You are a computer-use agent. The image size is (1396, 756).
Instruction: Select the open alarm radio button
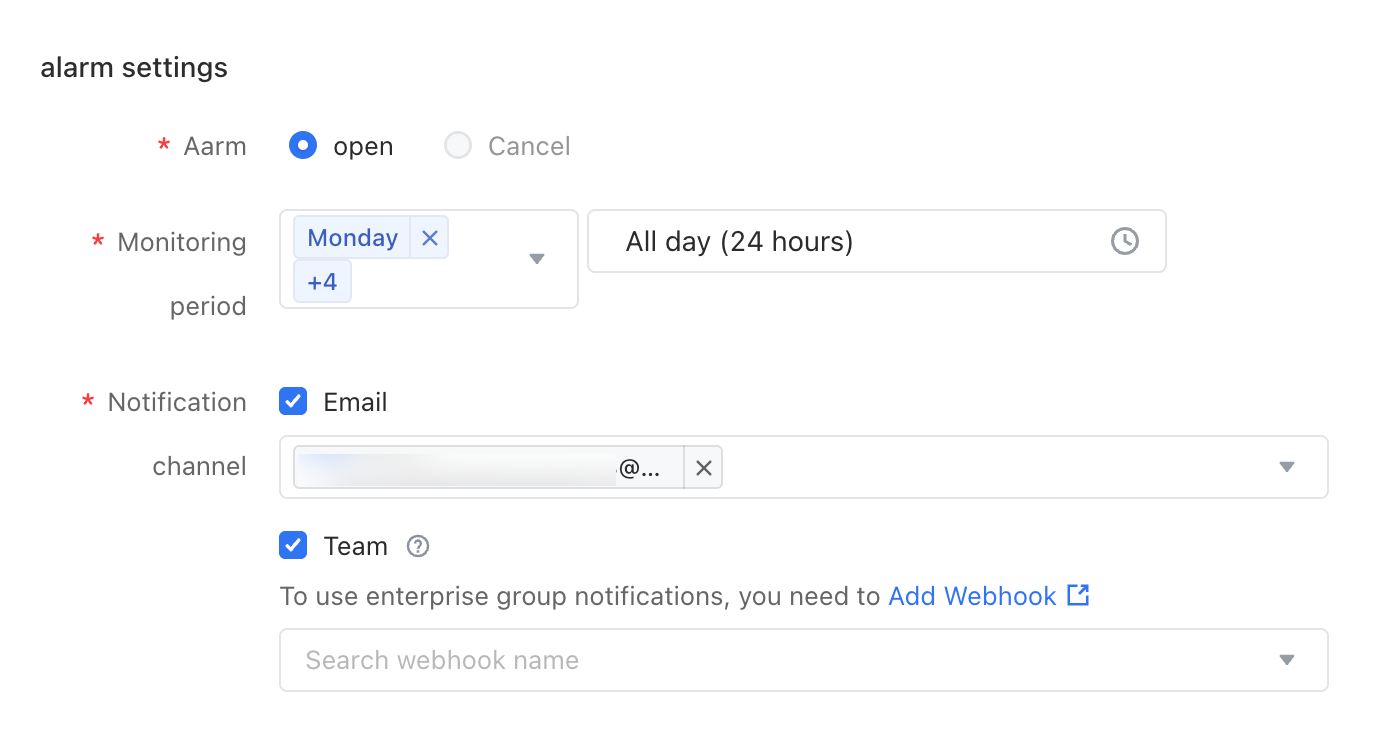click(303, 146)
